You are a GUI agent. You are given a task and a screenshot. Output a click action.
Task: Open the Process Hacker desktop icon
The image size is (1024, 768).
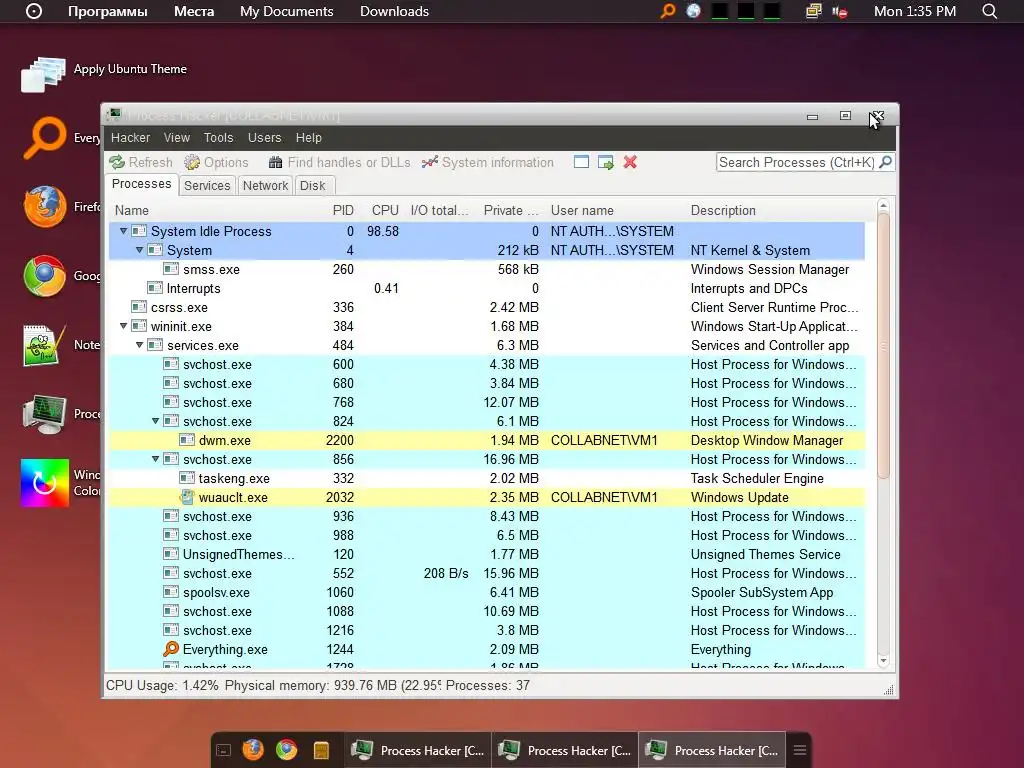(x=44, y=414)
